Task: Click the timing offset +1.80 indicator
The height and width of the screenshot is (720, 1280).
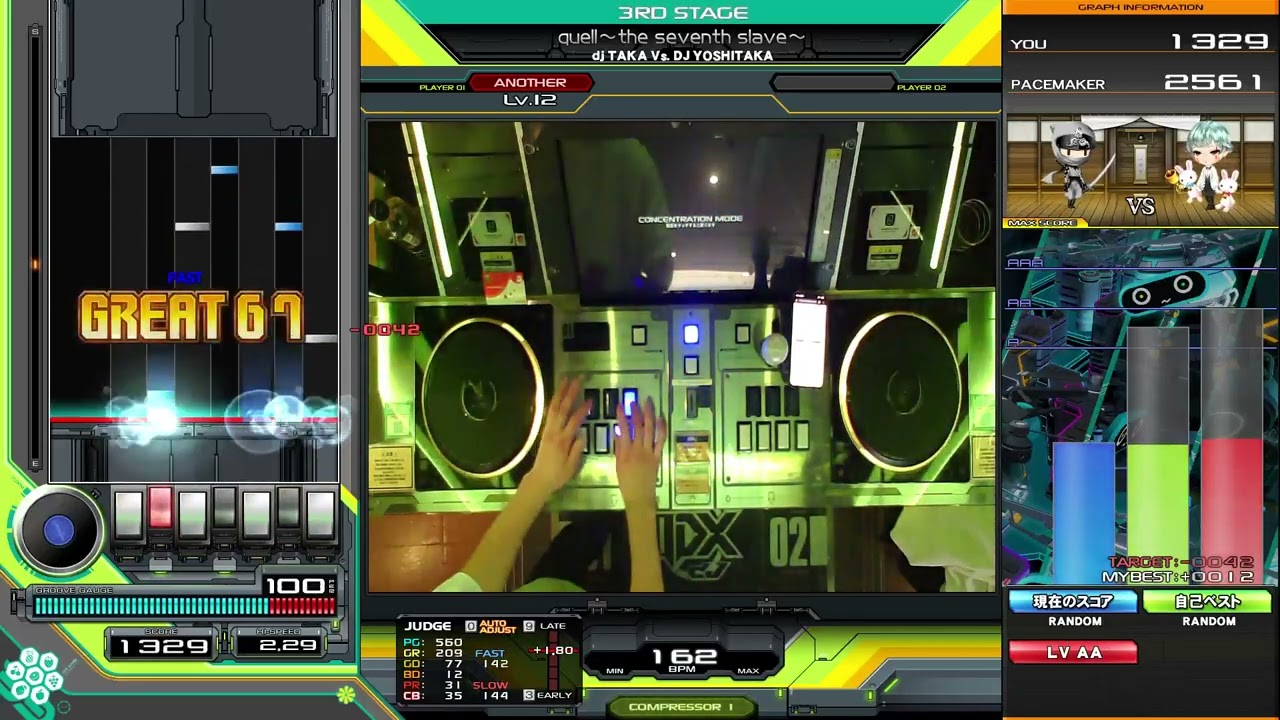Action: (553, 650)
